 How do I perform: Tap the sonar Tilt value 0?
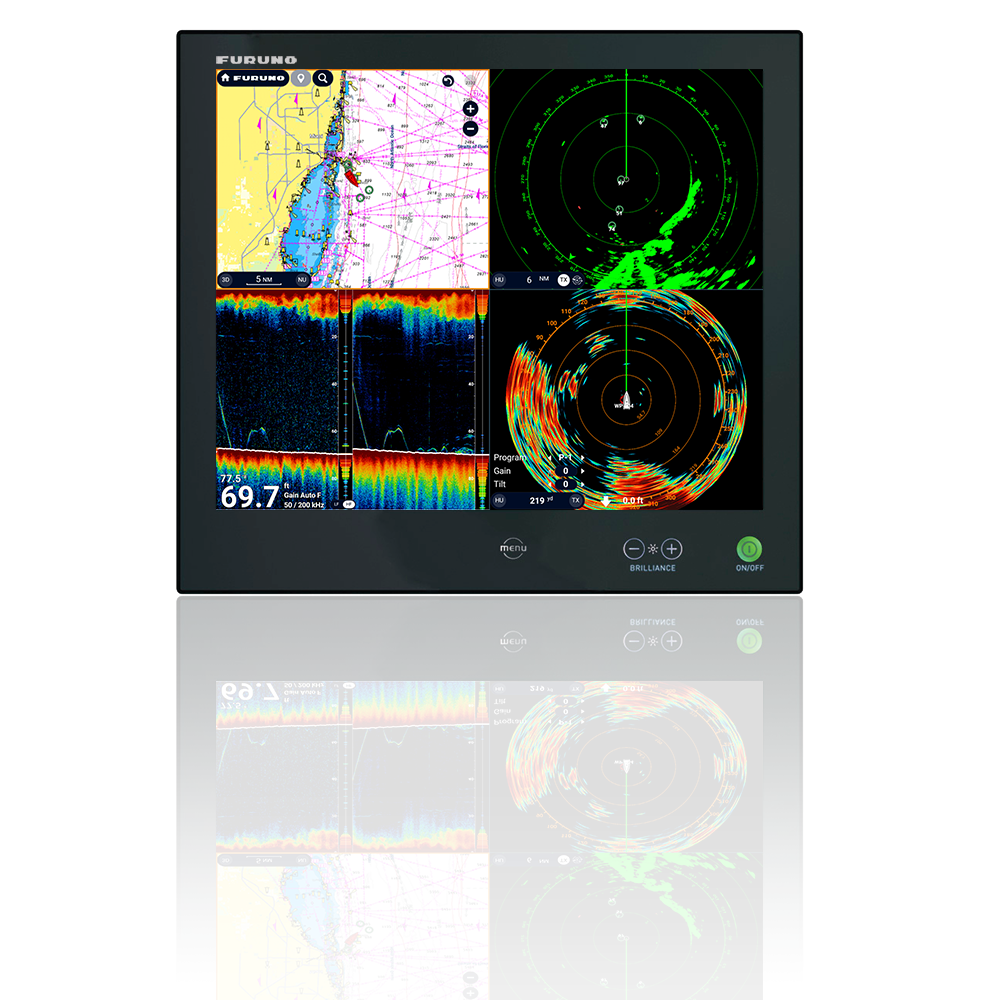pyautogui.click(x=566, y=484)
